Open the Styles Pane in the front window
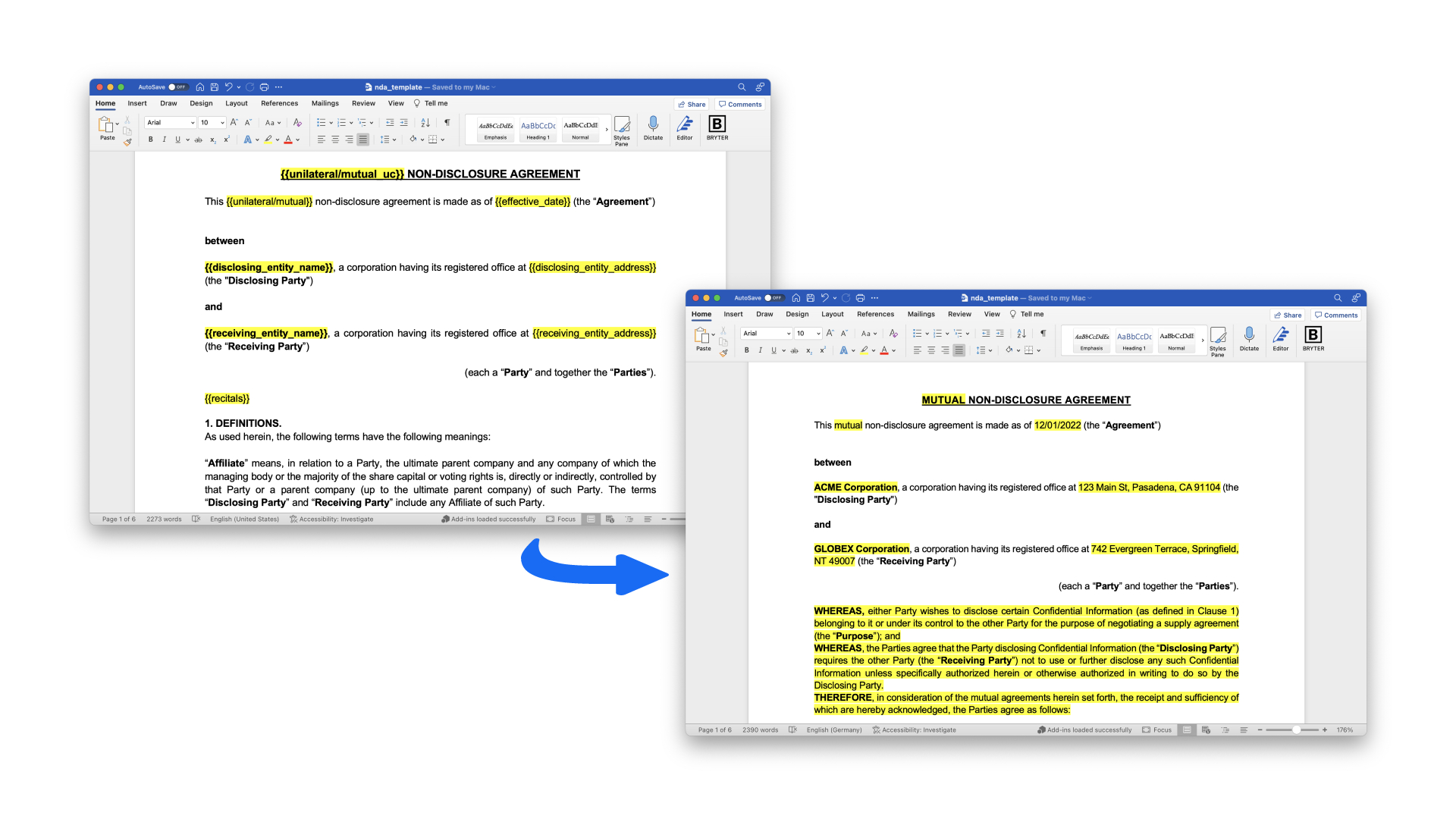Image resolution: width=1456 pixels, height=819 pixels. pyautogui.click(x=1218, y=339)
